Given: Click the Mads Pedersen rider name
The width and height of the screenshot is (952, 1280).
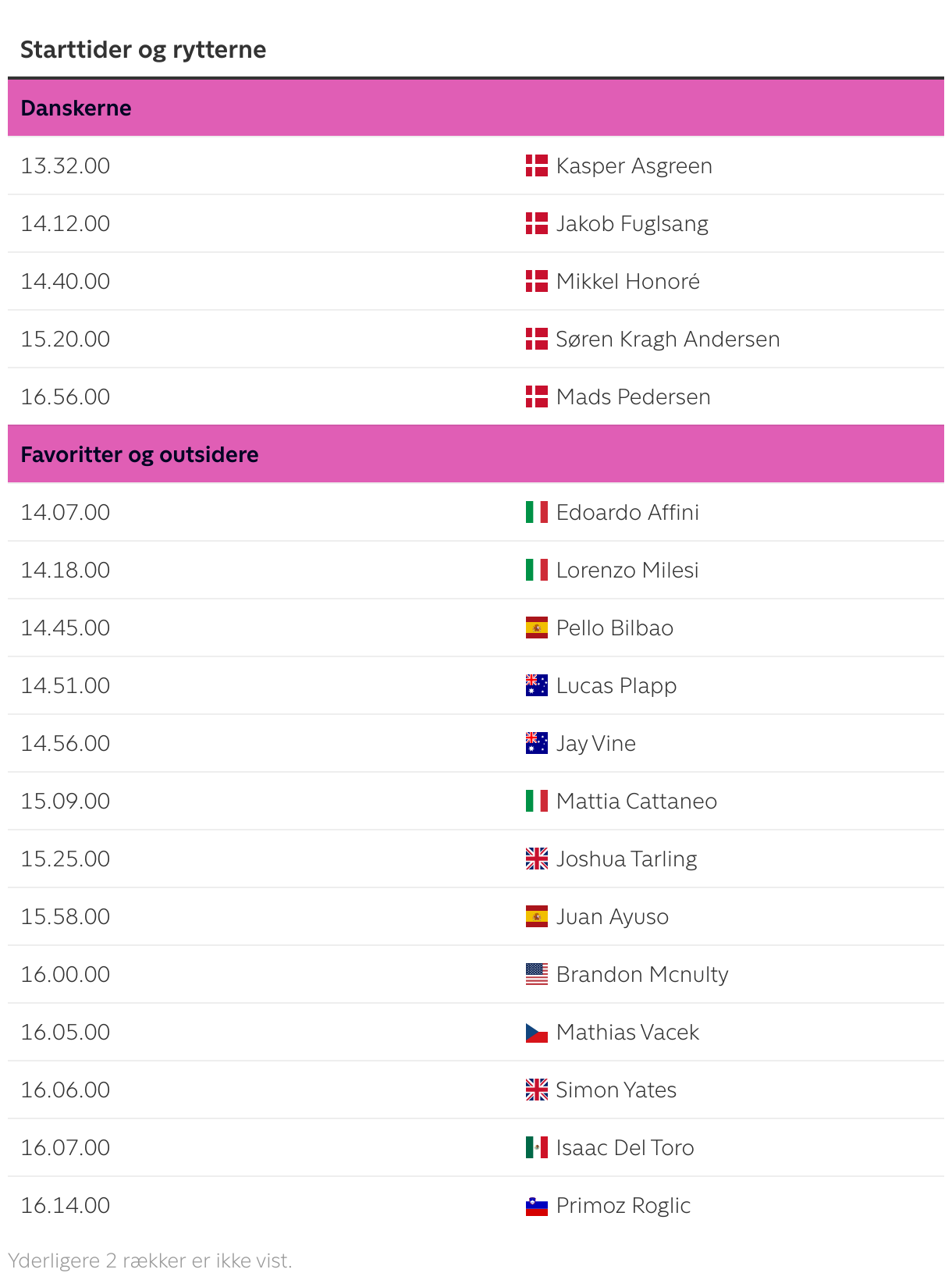Looking at the screenshot, I should point(633,396).
